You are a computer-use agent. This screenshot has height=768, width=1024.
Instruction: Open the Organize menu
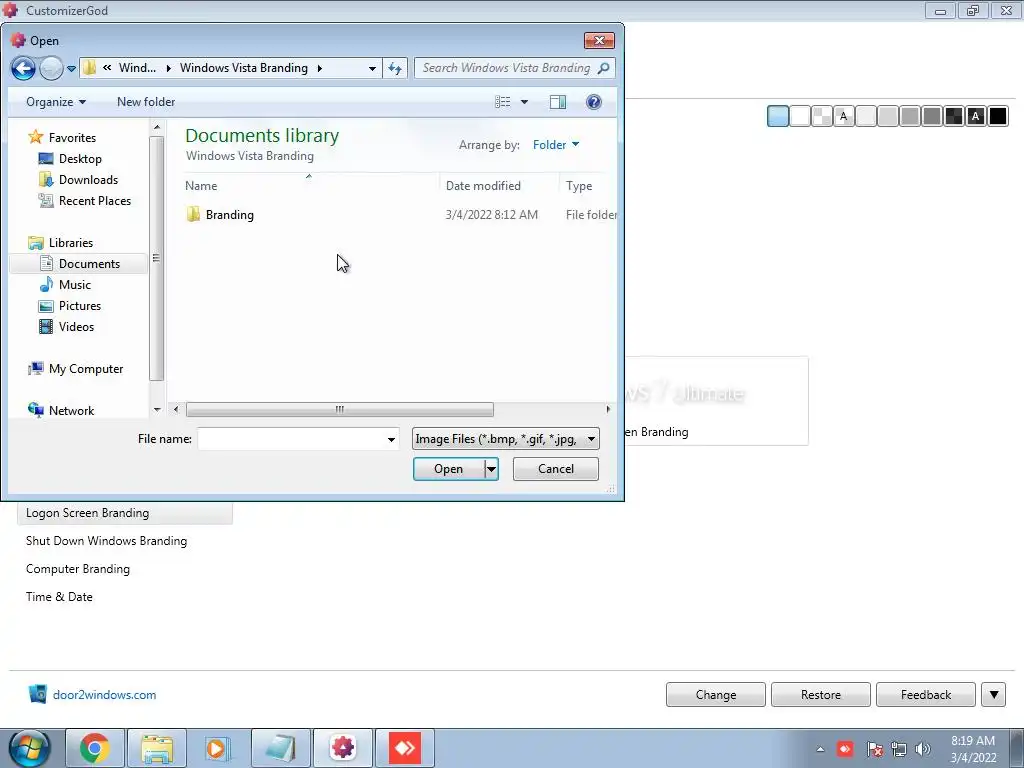pos(56,102)
